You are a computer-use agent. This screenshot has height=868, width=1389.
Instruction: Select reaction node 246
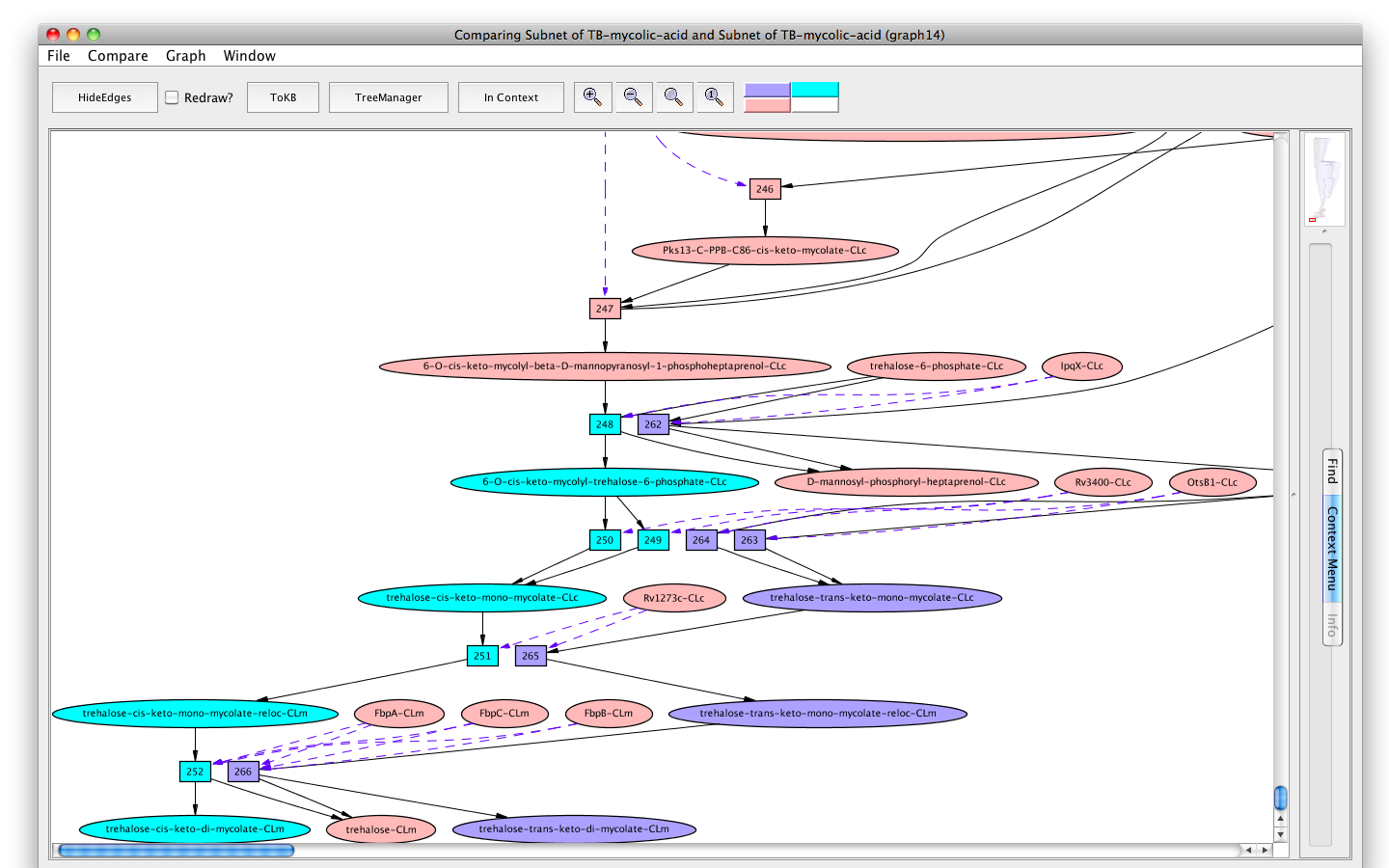click(x=765, y=189)
